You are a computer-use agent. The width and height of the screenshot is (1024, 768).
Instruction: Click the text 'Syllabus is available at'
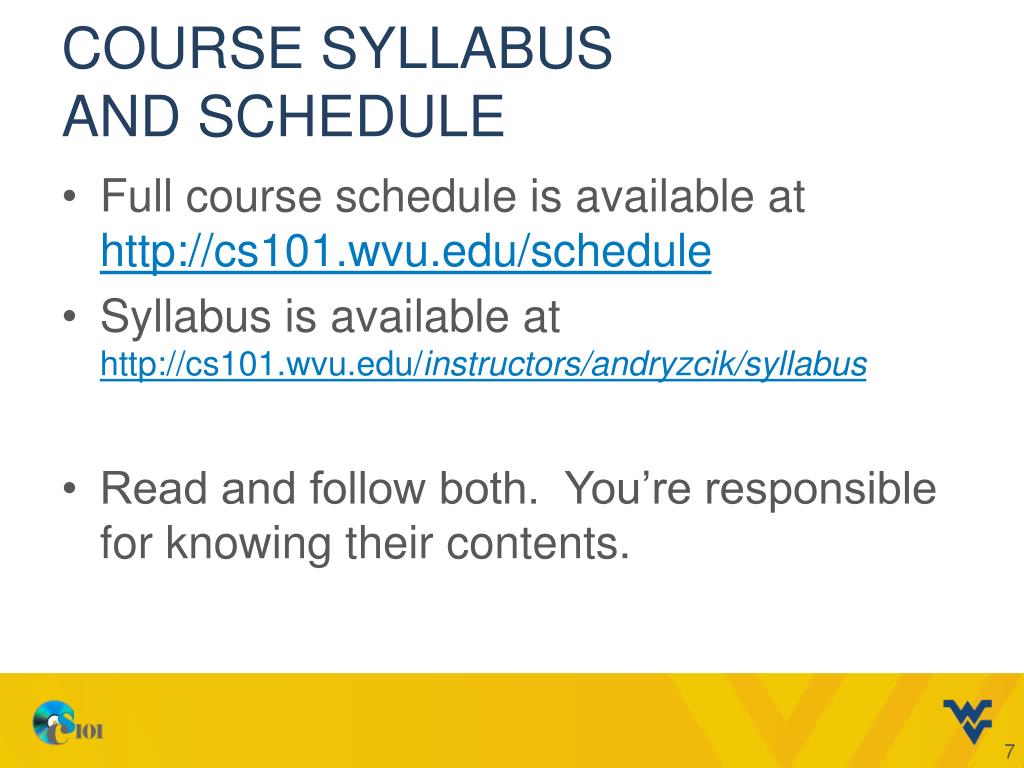click(330, 317)
